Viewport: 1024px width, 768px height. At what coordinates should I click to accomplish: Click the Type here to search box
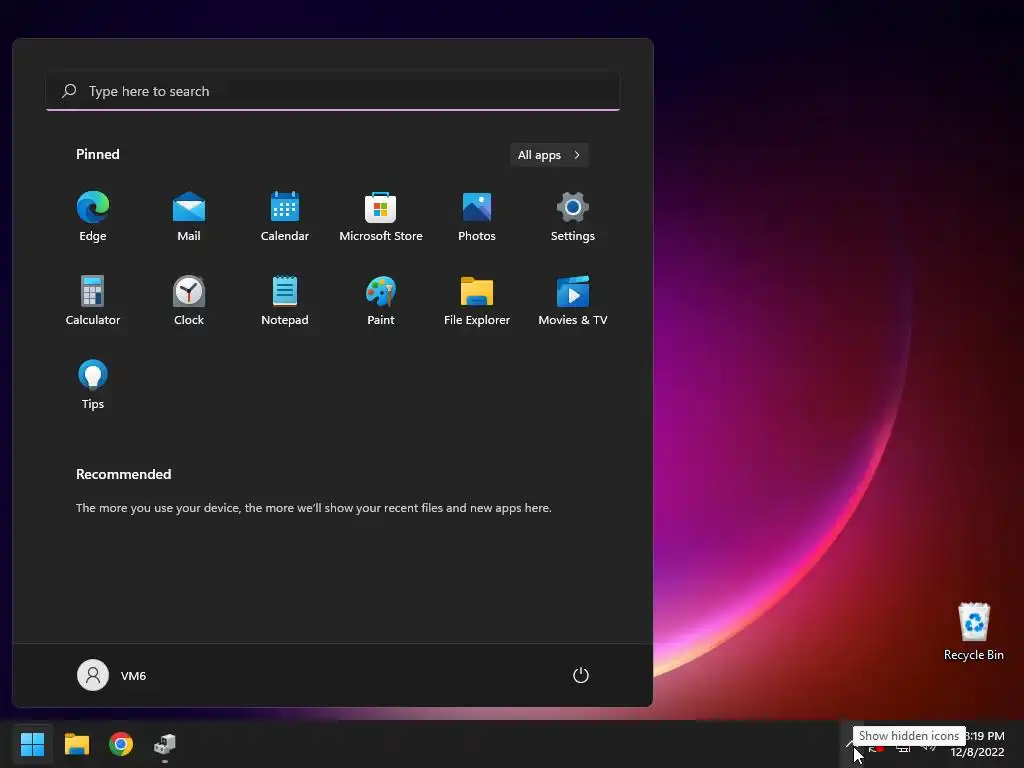[x=333, y=91]
